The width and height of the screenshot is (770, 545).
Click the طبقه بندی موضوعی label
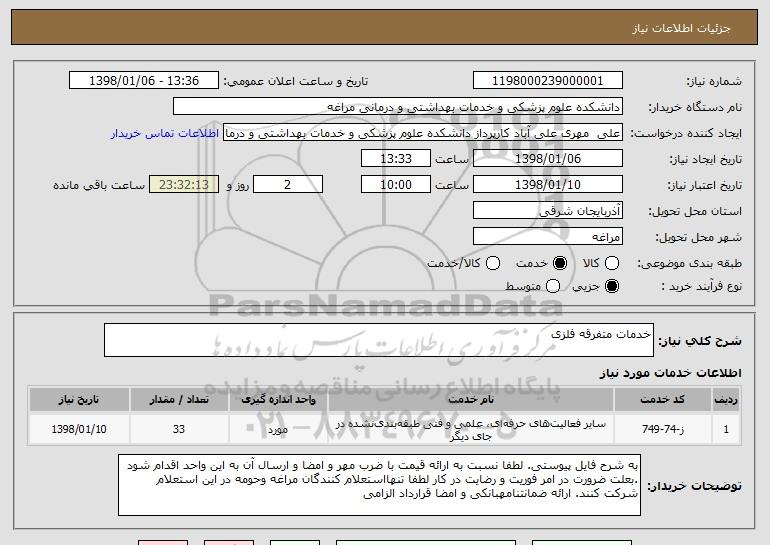(689, 264)
